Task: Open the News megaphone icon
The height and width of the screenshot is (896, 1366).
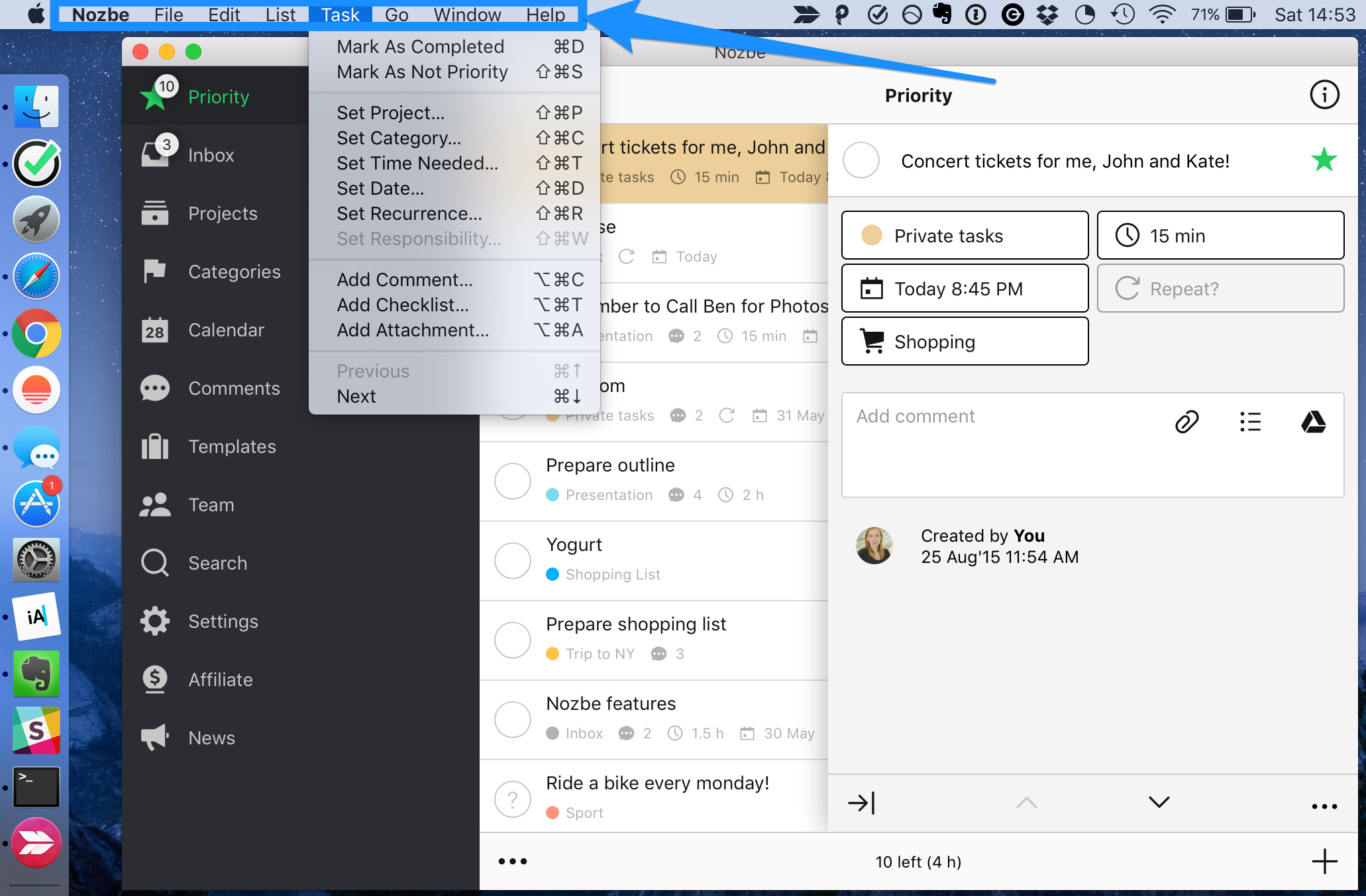Action: click(155, 737)
